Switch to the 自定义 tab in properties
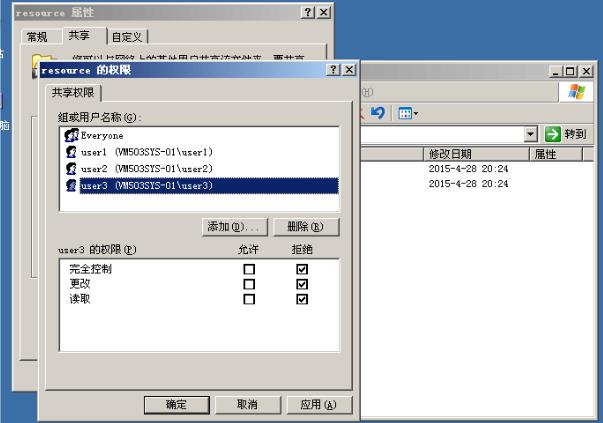603x423 pixels. [x=127, y=37]
